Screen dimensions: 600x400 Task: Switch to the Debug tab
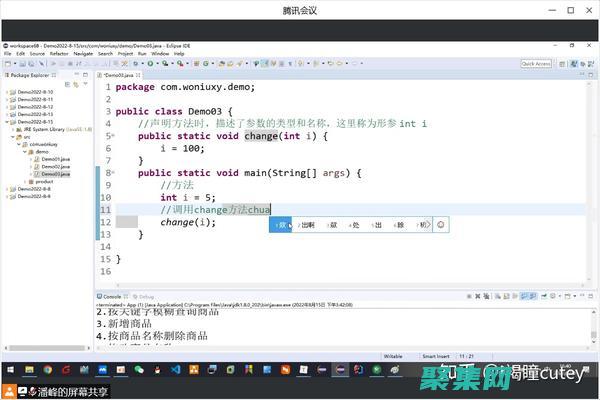[146, 297]
